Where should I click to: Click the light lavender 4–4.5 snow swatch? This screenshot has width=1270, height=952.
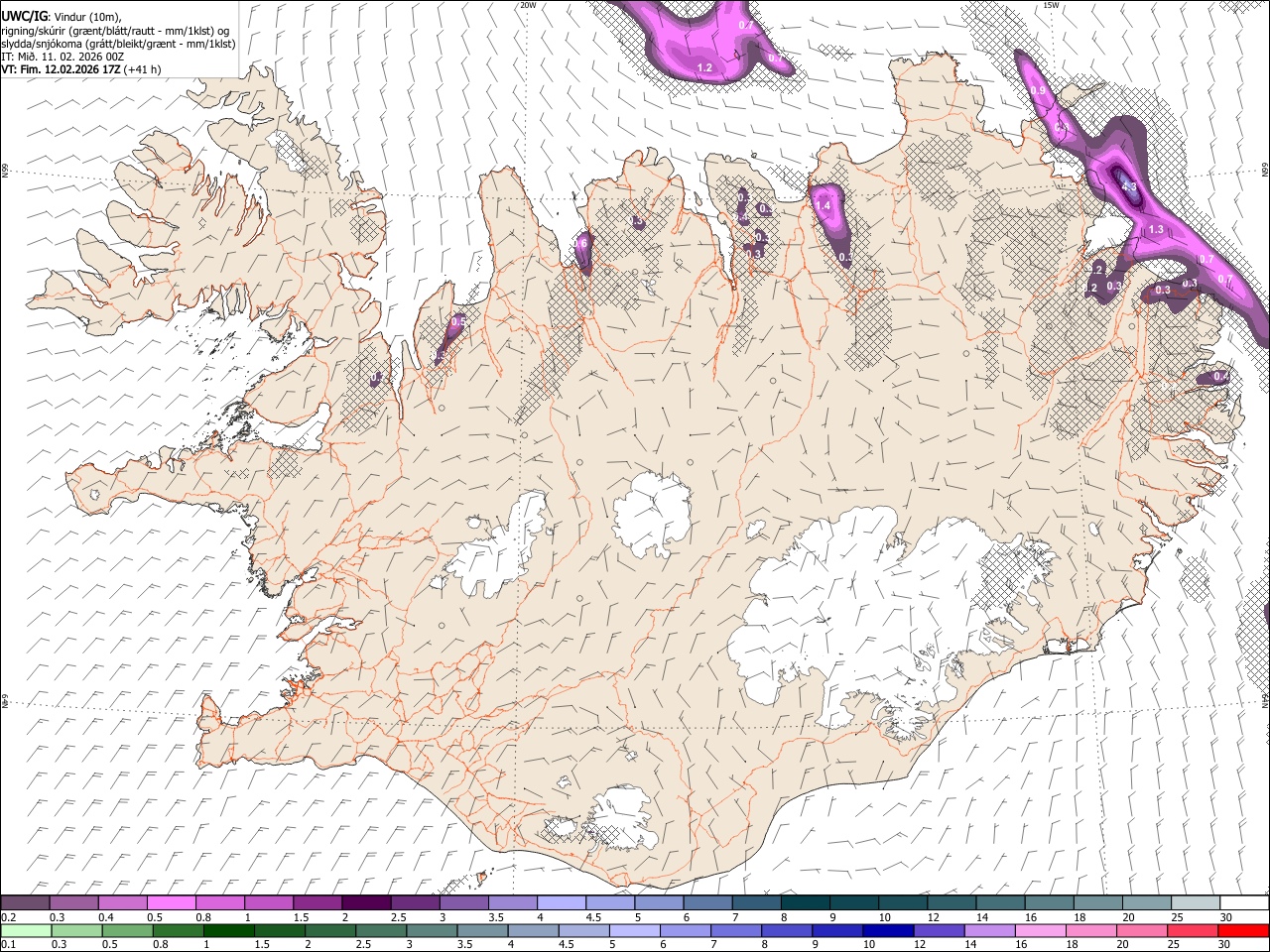point(560,902)
